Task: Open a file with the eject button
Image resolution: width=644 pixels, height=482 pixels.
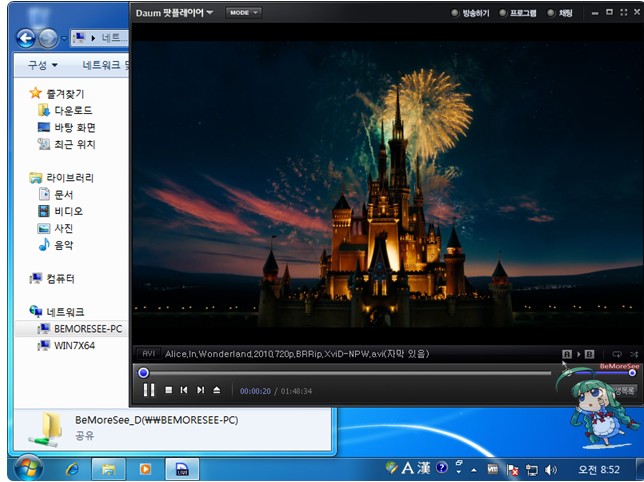Action: click(217, 390)
